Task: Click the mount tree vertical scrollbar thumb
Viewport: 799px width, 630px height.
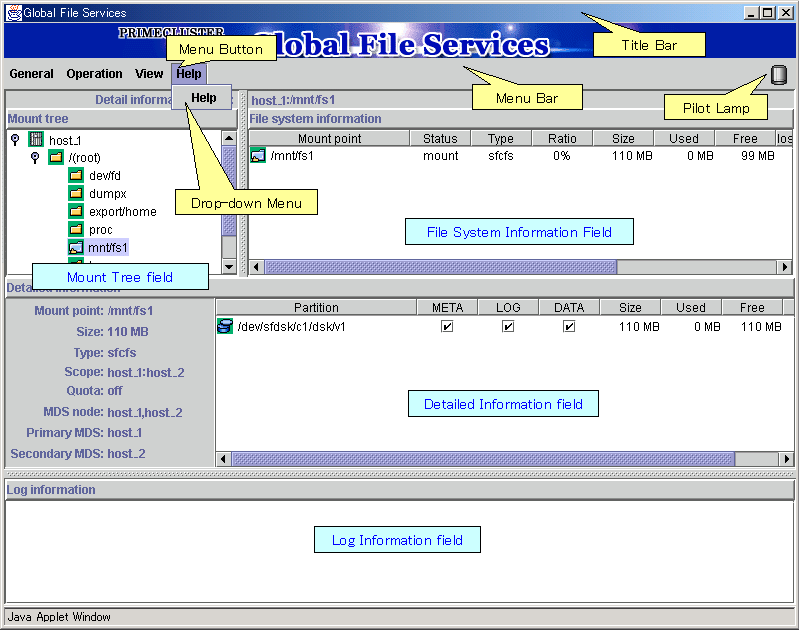Action: pyautogui.click(x=229, y=191)
